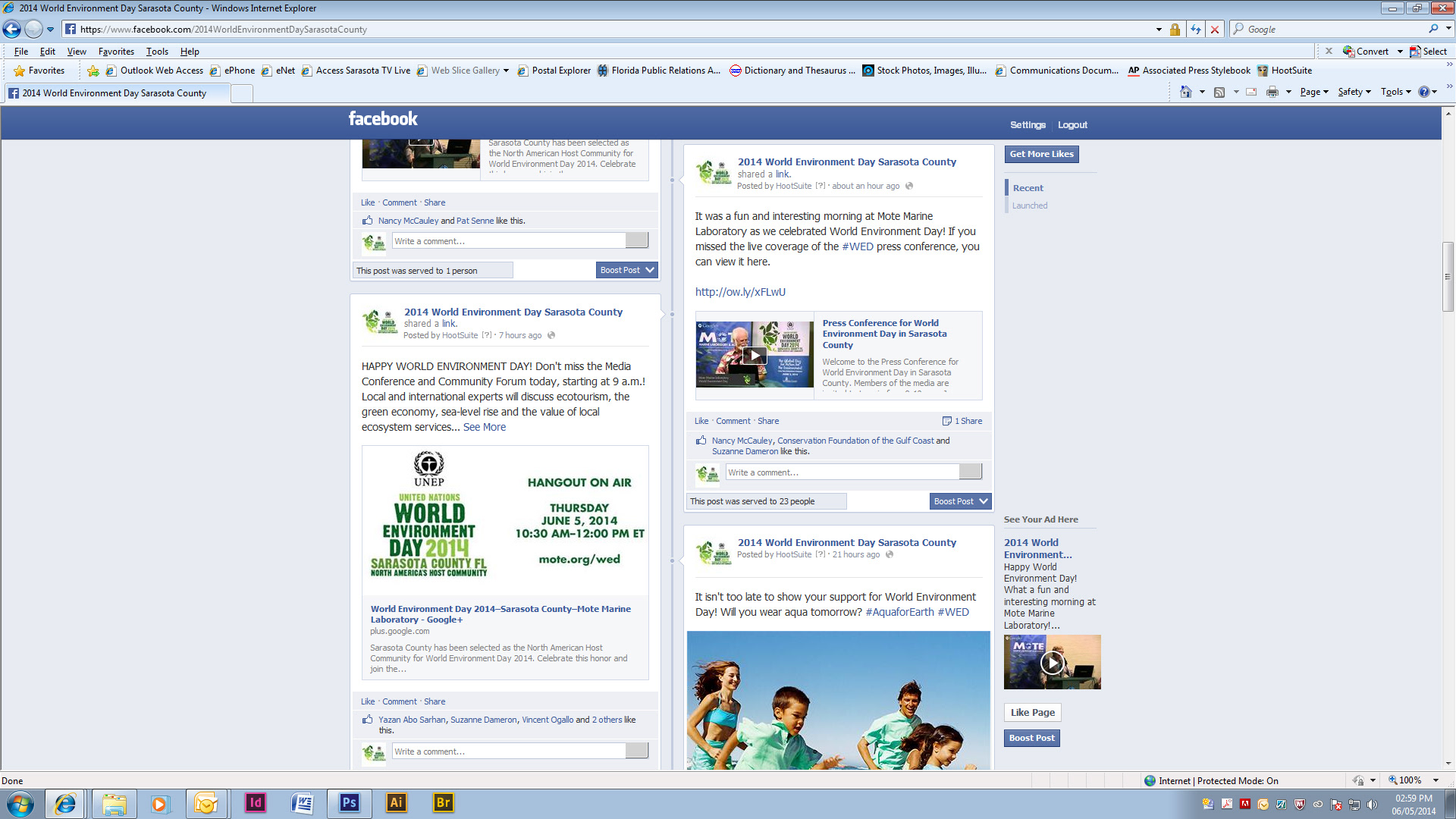Image resolution: width=1456 pixels, height=819 pixels.
Task: Click the Print icon in the command bar
Action: [1272, 92]
